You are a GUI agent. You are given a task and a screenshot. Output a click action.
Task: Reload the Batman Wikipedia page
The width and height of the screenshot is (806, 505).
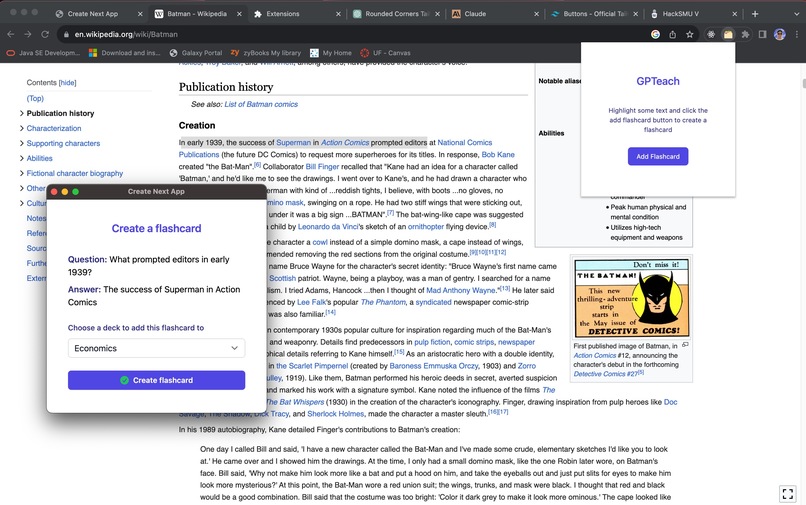[x=45, y=34]
